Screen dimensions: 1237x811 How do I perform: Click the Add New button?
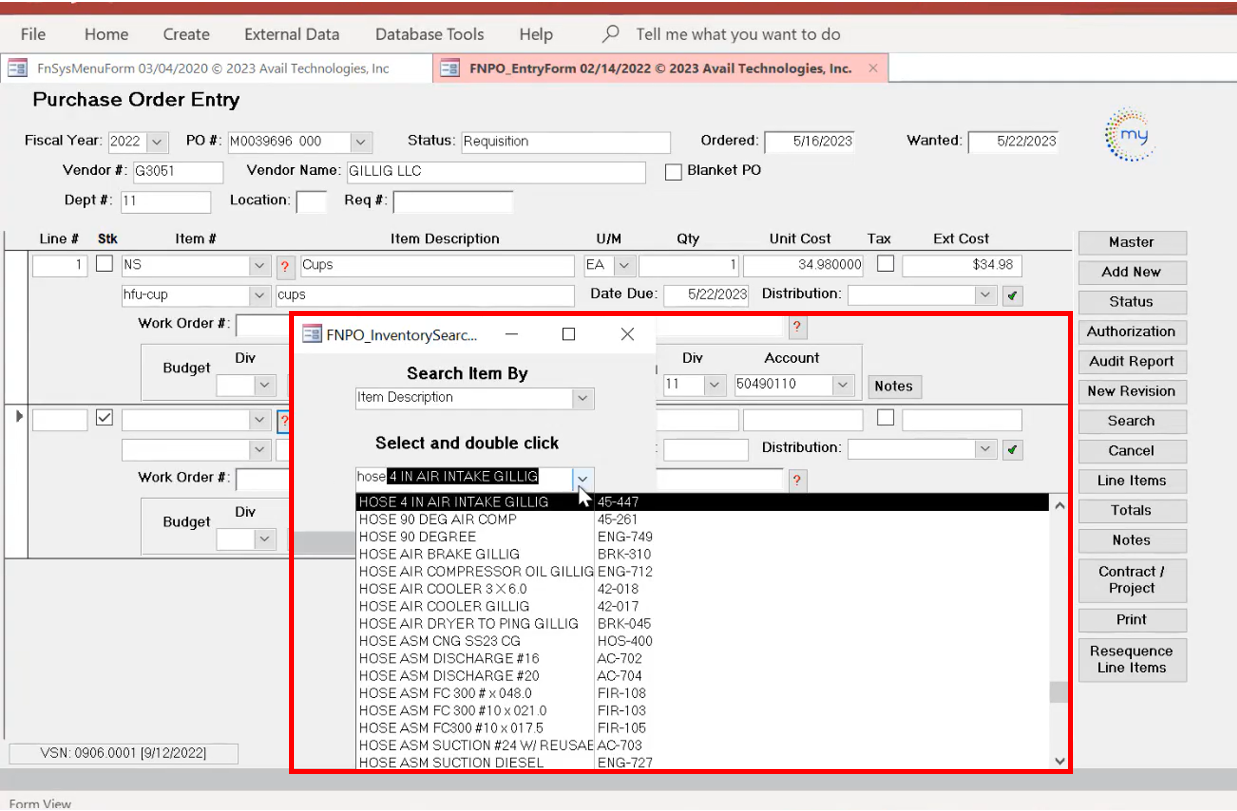(1131, 272)
